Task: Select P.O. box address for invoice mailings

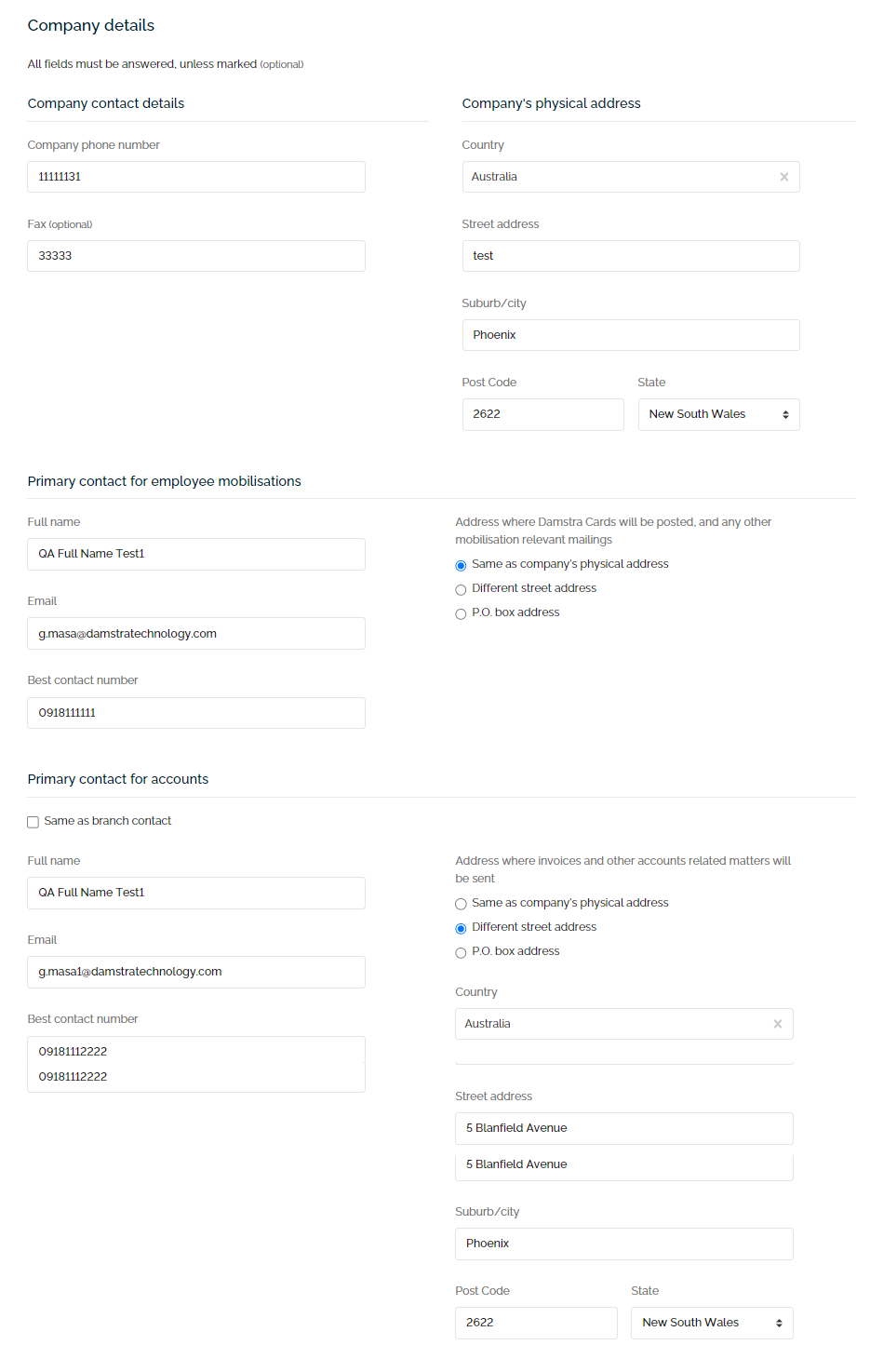Action: point(461,952)
